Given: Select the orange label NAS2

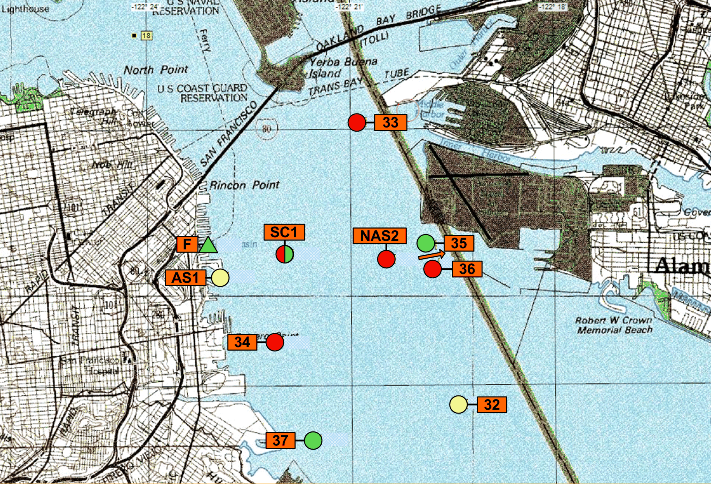Looking at the screenshot, I should pyautogui.click(x=380, y=236).
